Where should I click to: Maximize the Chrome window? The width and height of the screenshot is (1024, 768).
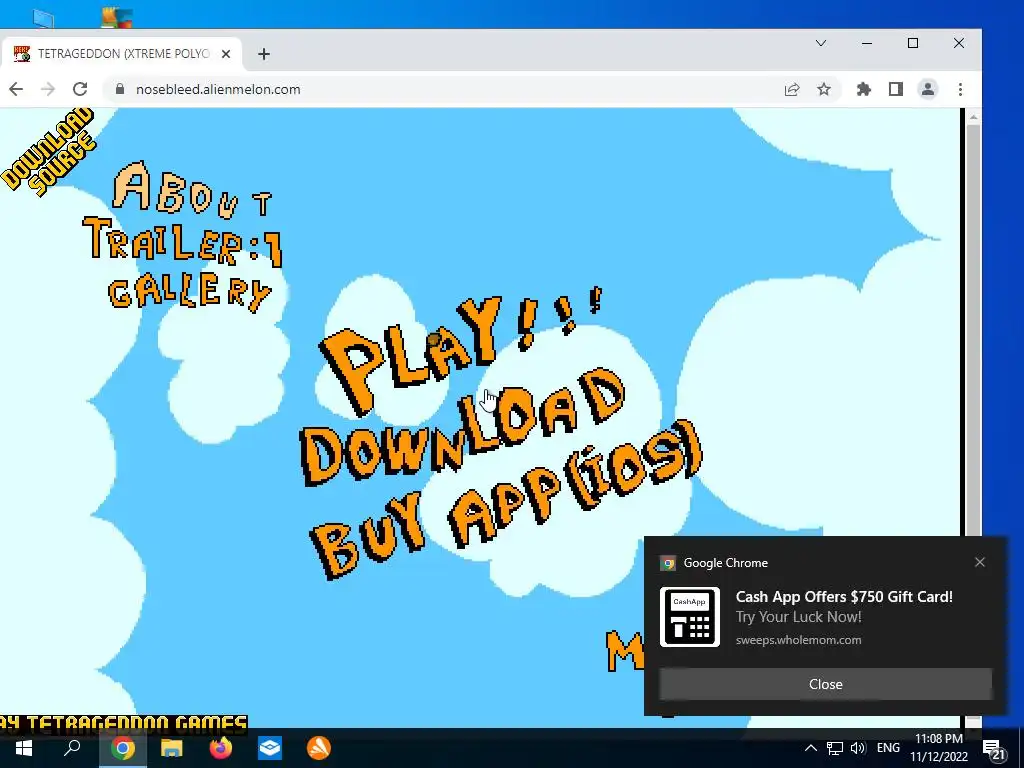(913, 43)
